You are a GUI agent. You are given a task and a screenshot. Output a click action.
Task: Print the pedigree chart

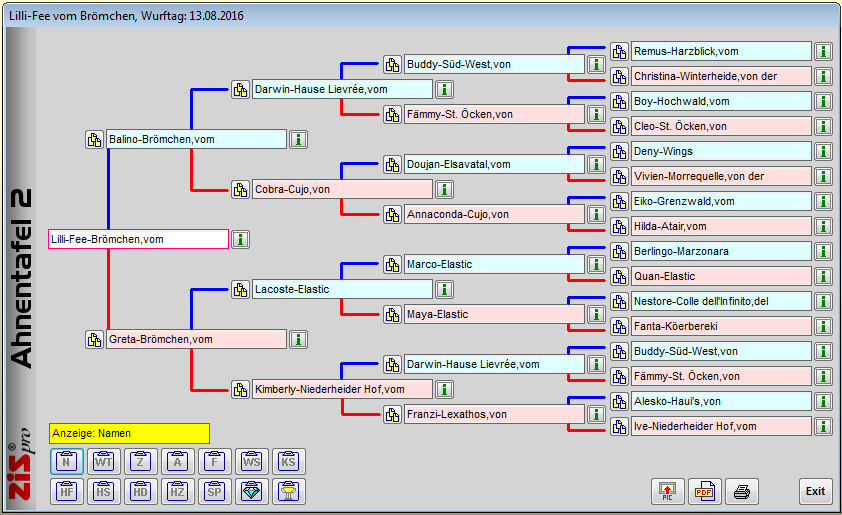tap(742, 491)
